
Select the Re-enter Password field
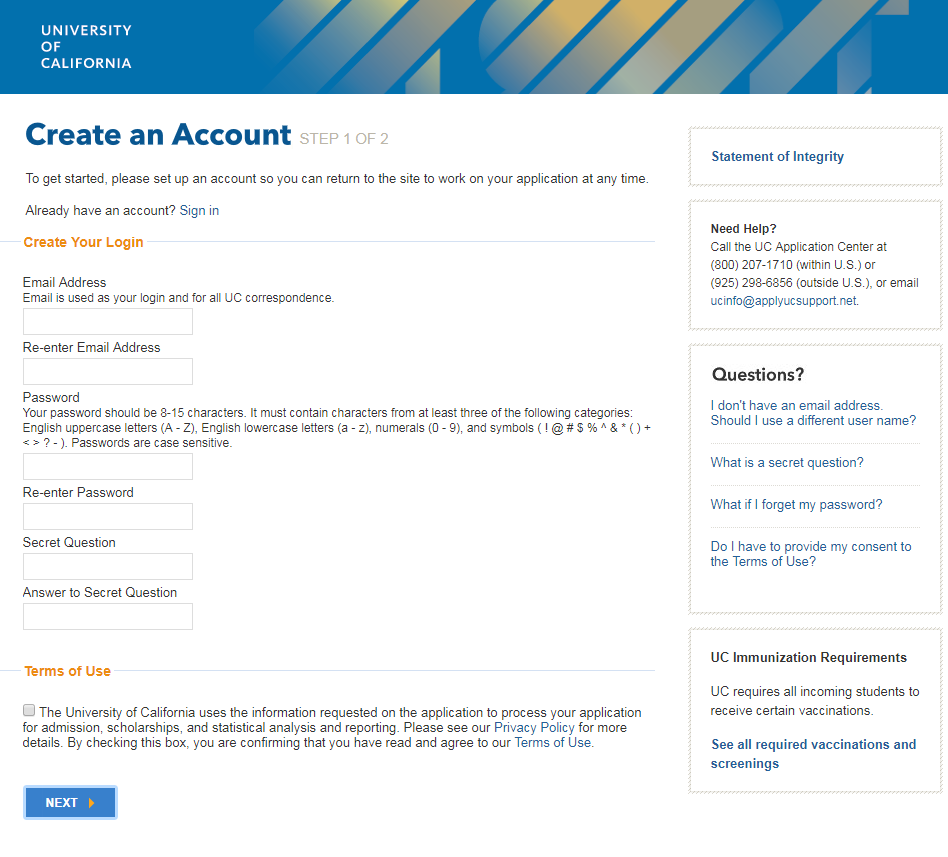click(x=108, y=517)
